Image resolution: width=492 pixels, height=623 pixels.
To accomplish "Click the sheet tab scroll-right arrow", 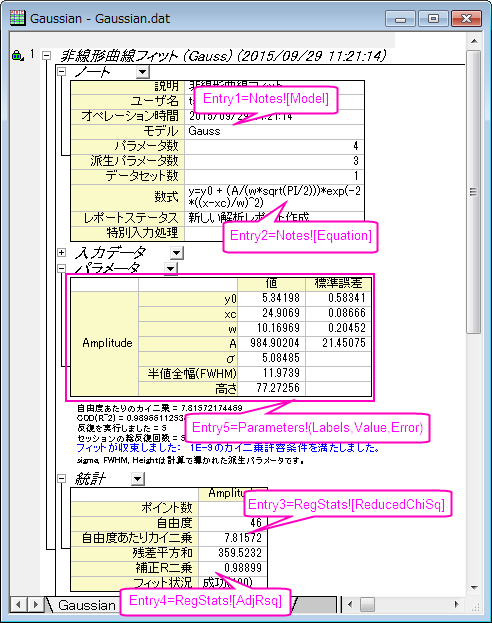I will point(35,605).
